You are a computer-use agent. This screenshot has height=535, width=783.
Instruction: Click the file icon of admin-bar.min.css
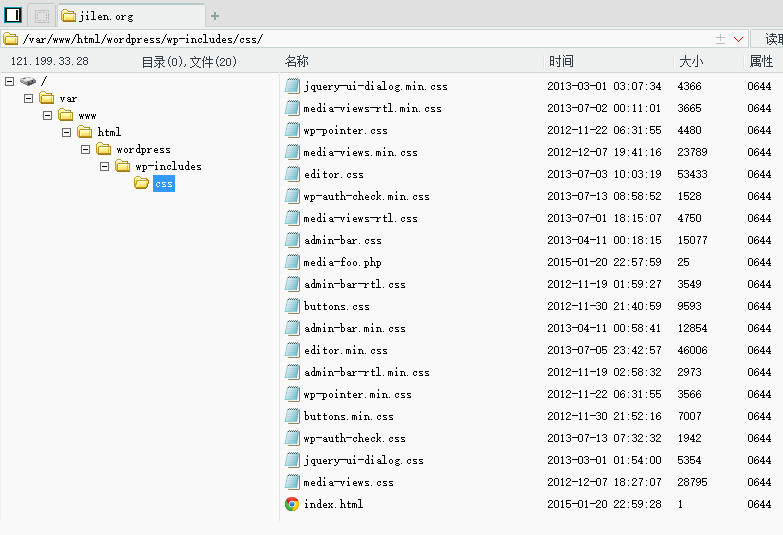coord(292,328)
